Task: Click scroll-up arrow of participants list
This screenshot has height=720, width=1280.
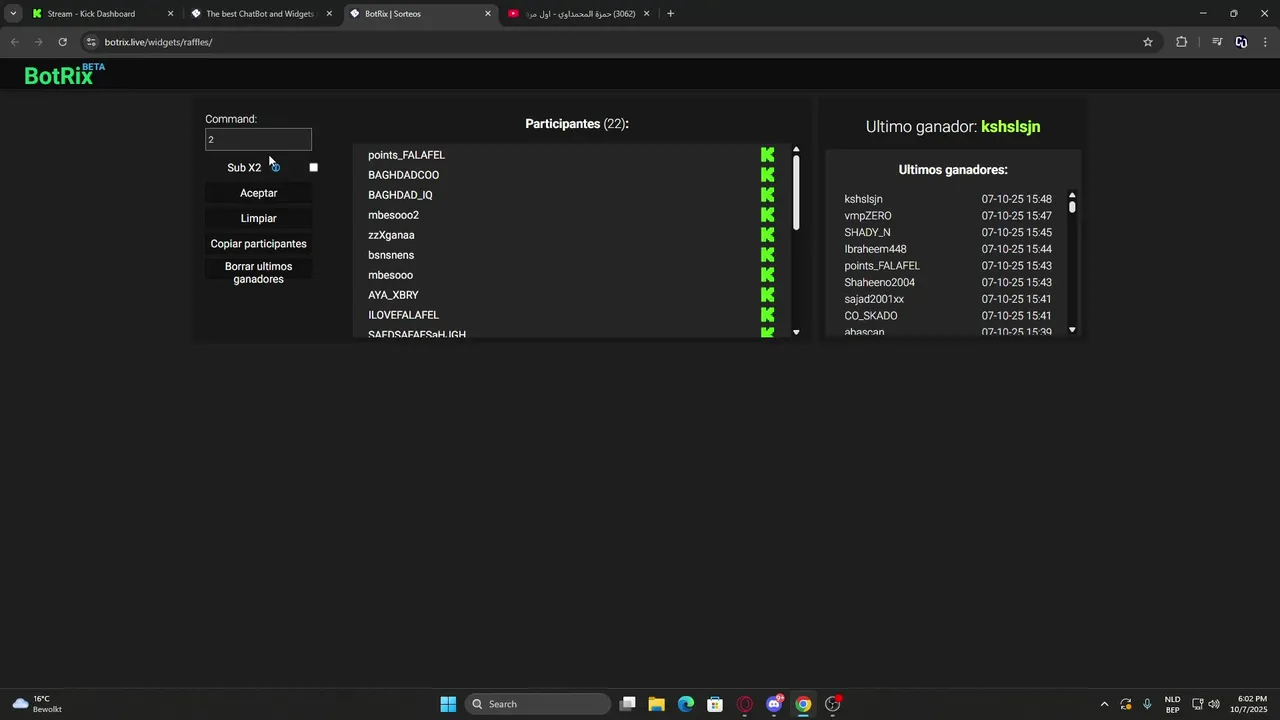Action: pos(796,150)
